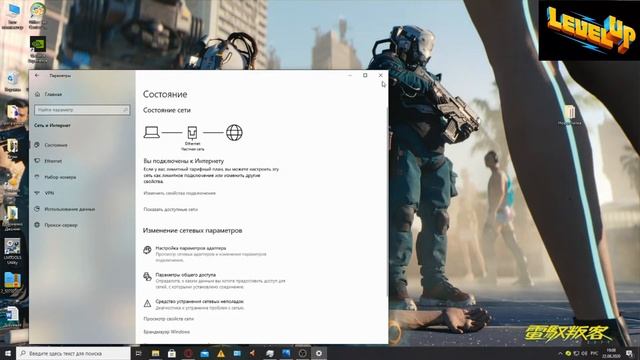Open the red circular taskbar app
The image size is (640, 360).
click(x=188, y=353)
